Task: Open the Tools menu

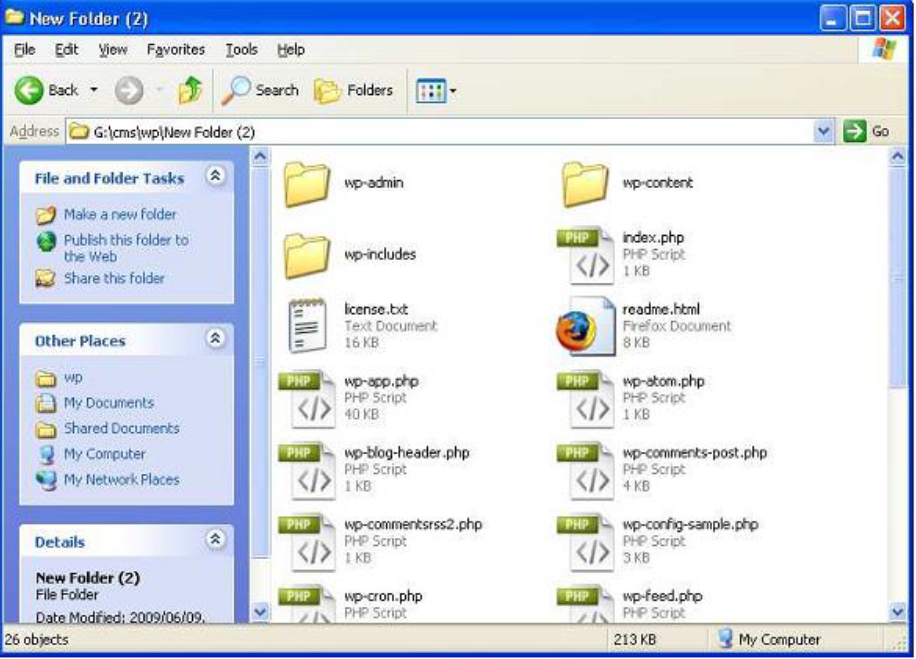Action: [241, 50]
